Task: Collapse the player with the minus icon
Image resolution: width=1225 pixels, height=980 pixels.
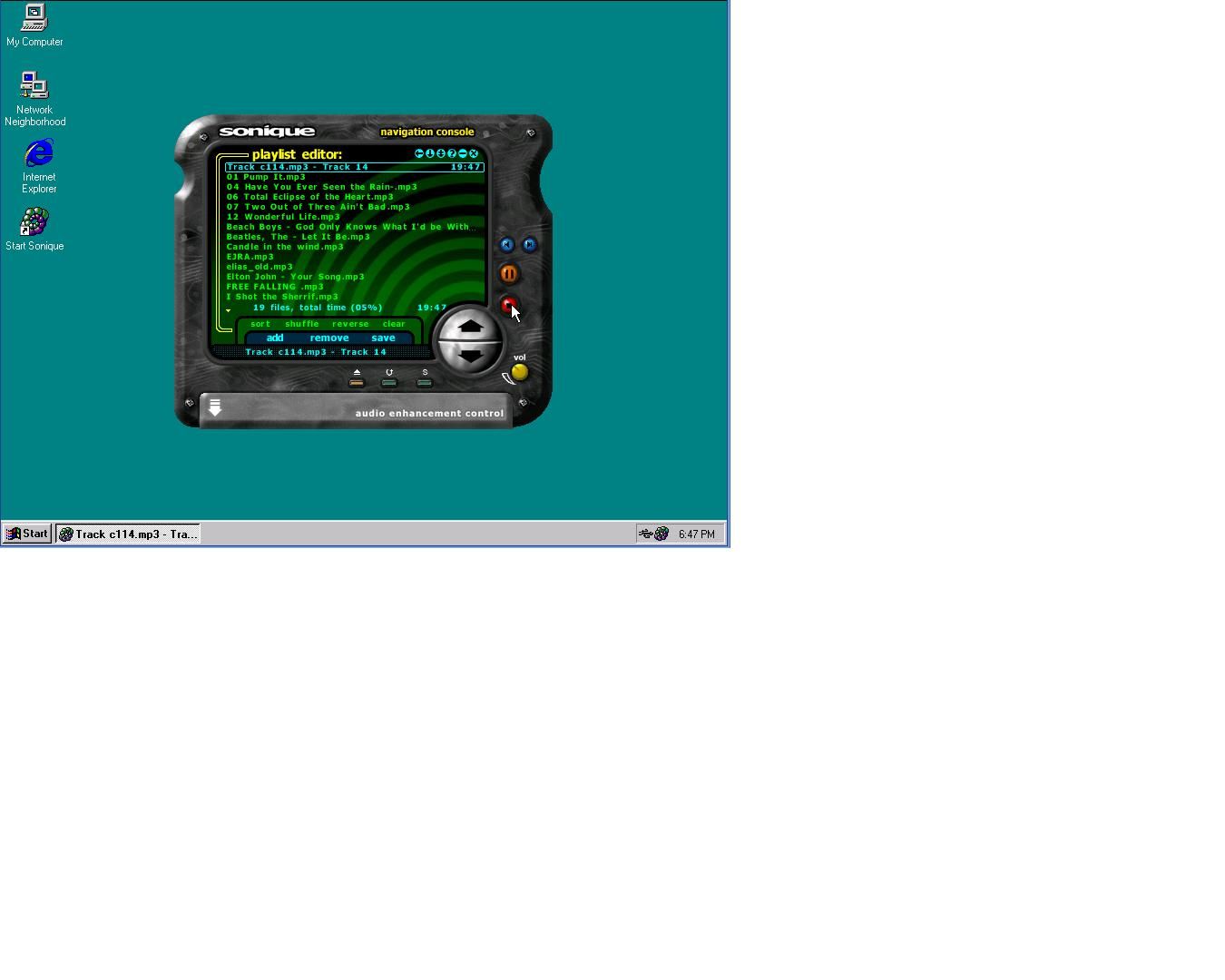Action: coord(462,153)
